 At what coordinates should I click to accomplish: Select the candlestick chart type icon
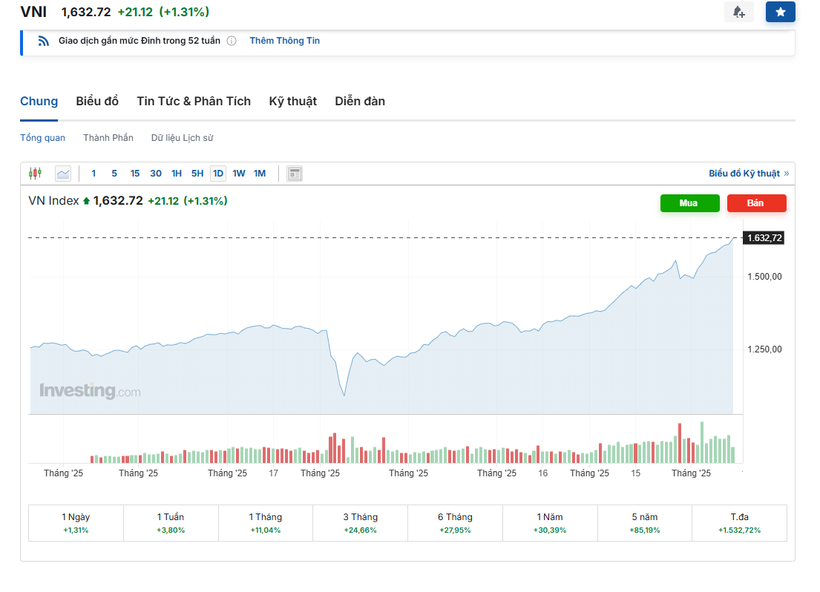click(x=35, y=173)
